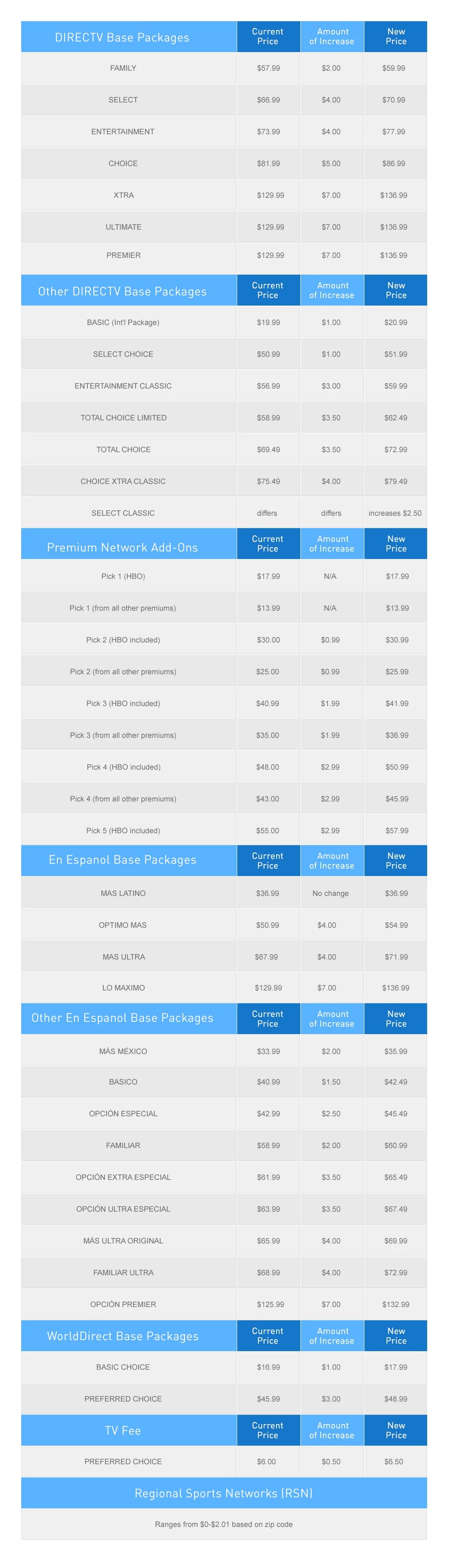Screen dimensions: 451x1568
Task: Click the En Espanol Base Packages header
Action: [122, 859]
